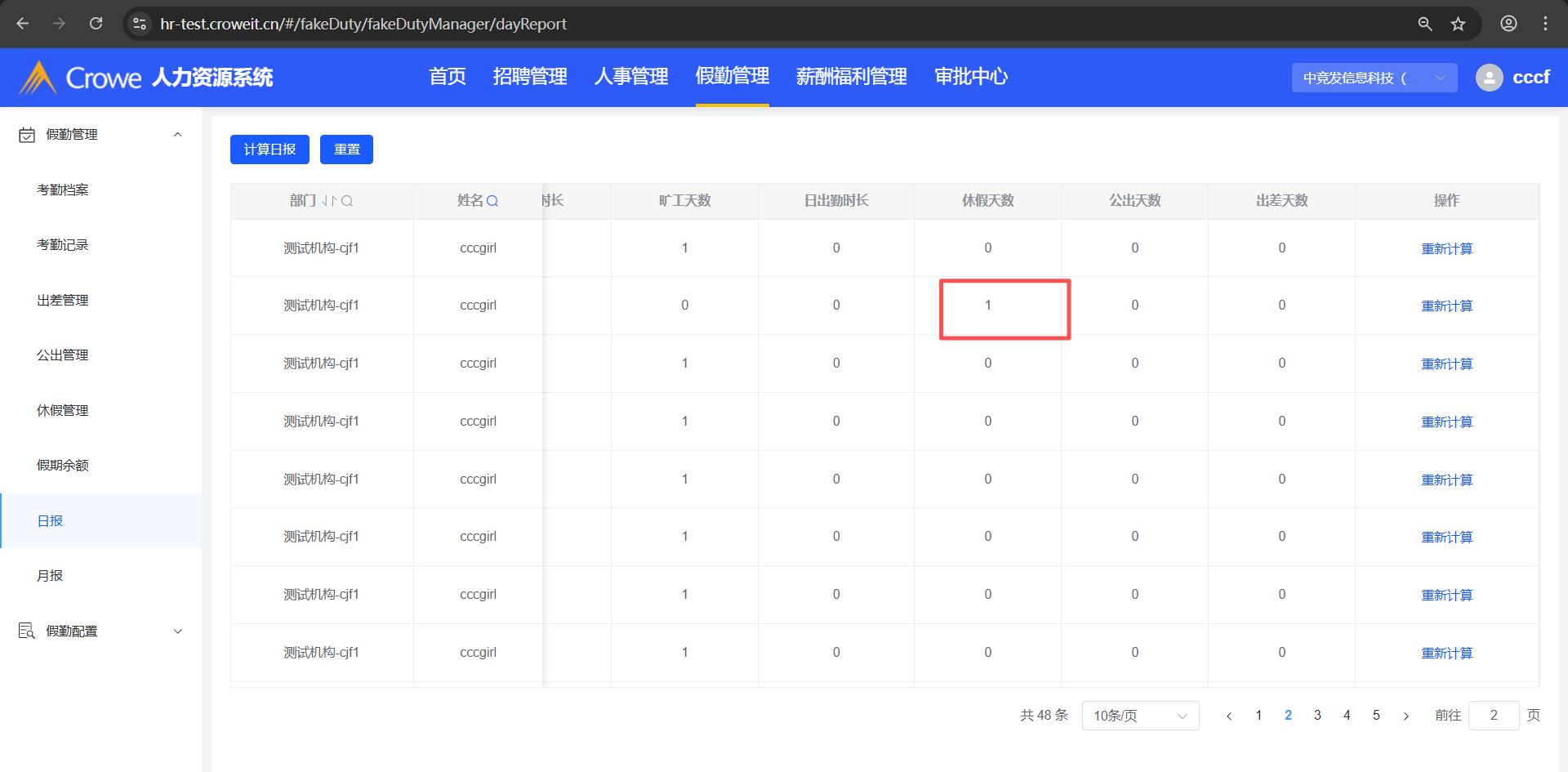Click 重新计算 link in the first row

pyautogui.click(x=1446, y=248)
